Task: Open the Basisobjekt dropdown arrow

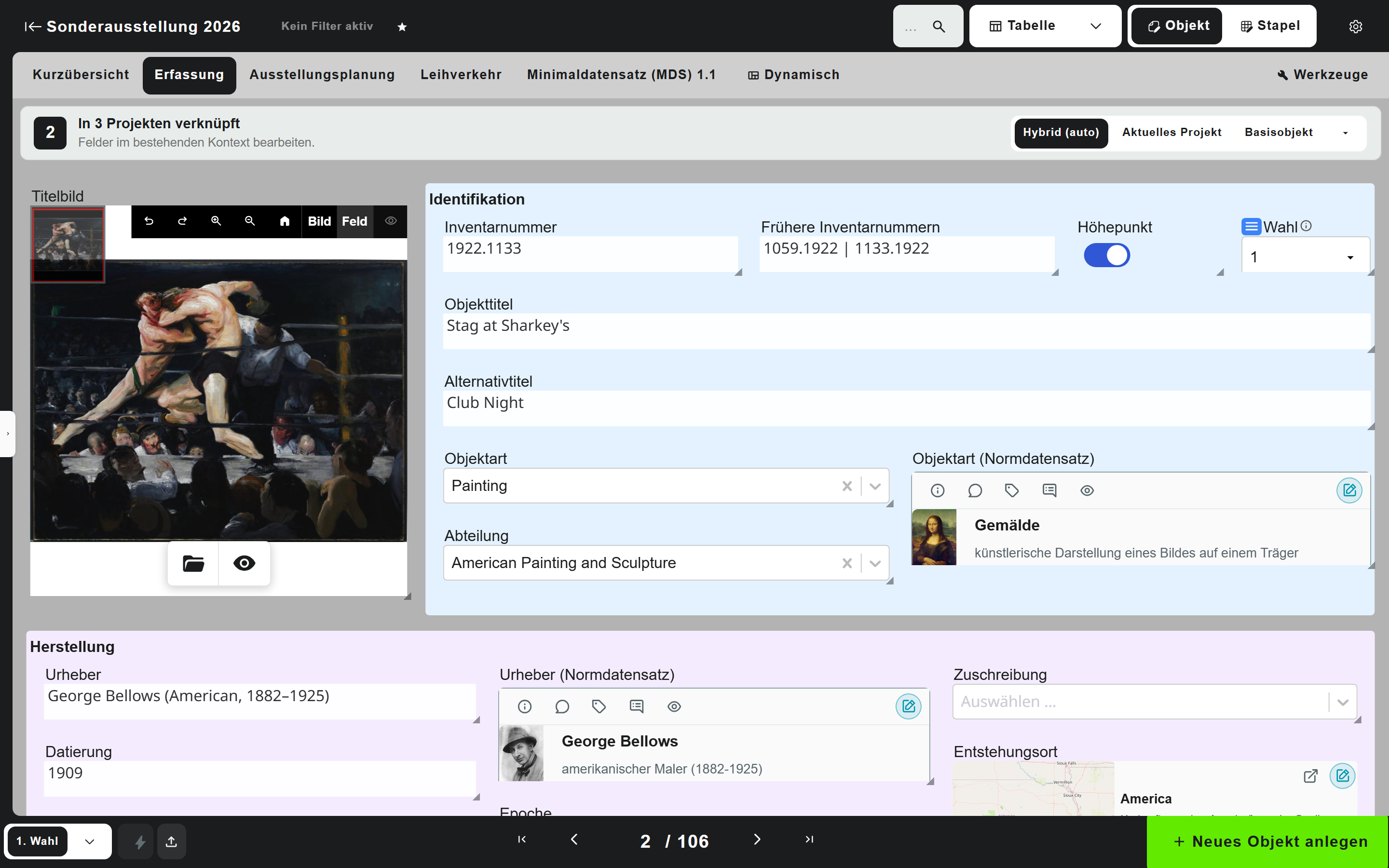Action: point(1346,133)
